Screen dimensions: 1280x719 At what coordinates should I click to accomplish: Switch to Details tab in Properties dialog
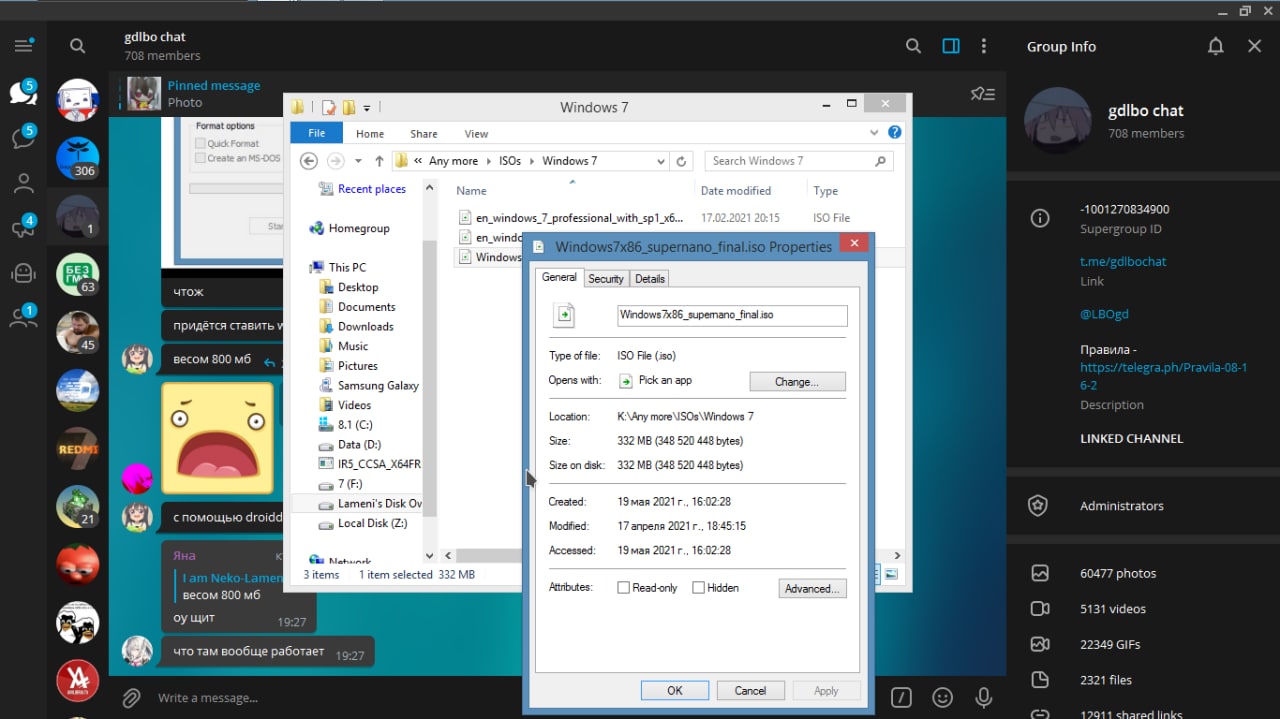[x=650, y=279]
